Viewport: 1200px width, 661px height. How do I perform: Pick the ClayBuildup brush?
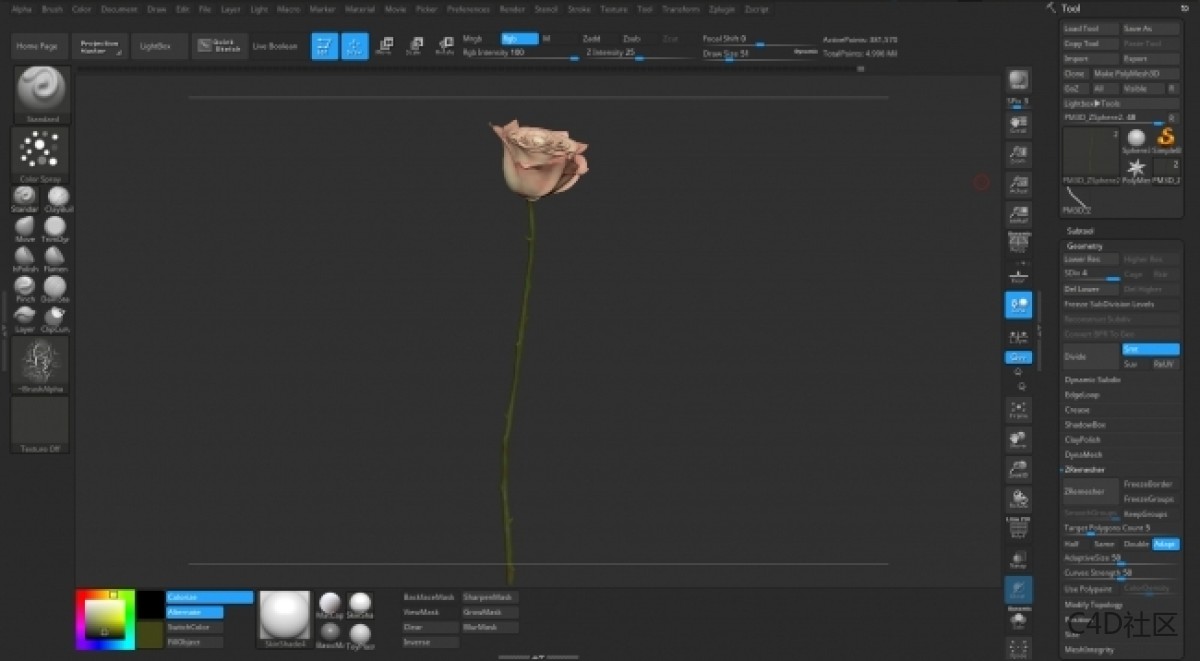coord(58,197)
